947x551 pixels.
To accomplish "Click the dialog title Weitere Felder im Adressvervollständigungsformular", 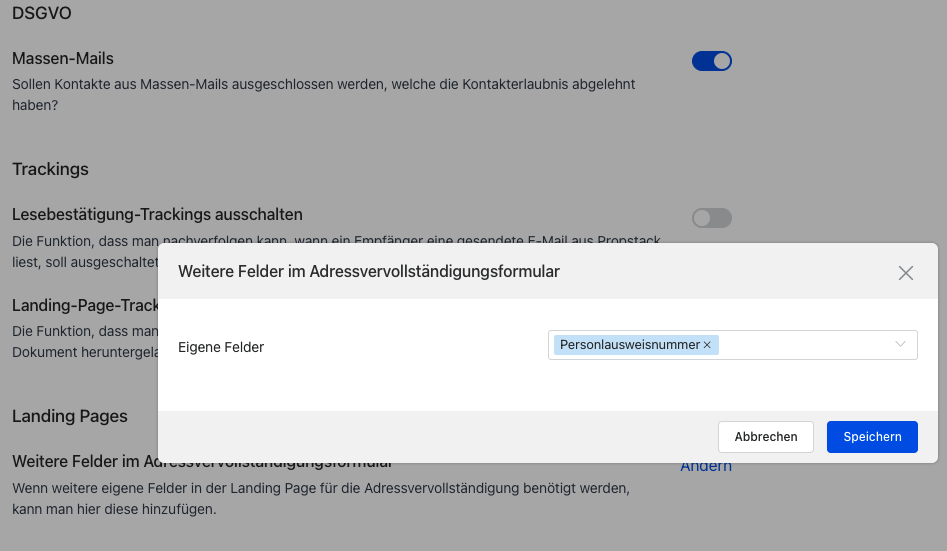I will [x=368, y=271].
